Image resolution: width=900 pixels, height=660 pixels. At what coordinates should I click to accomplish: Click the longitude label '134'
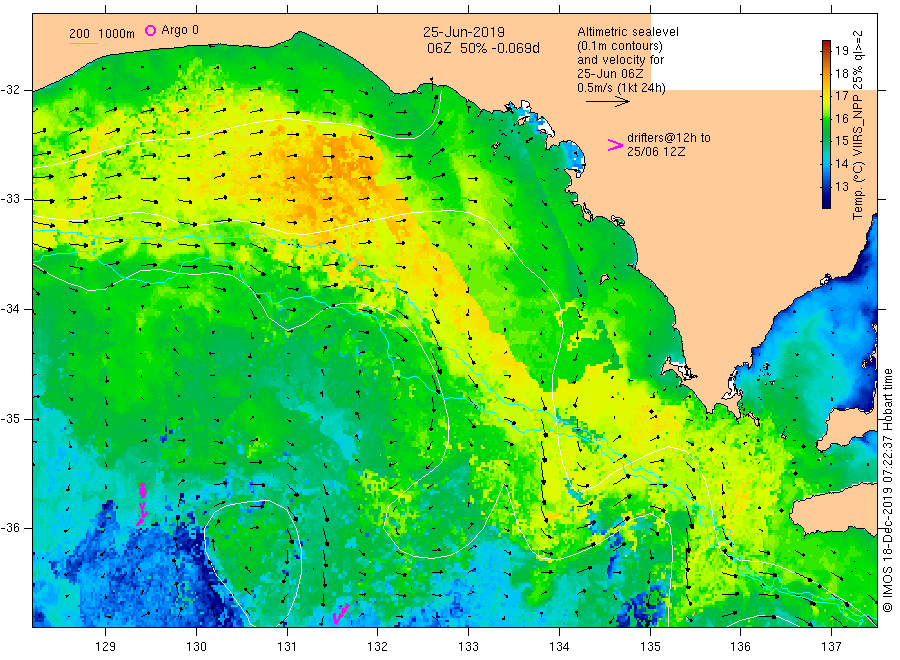pos(559,647)
